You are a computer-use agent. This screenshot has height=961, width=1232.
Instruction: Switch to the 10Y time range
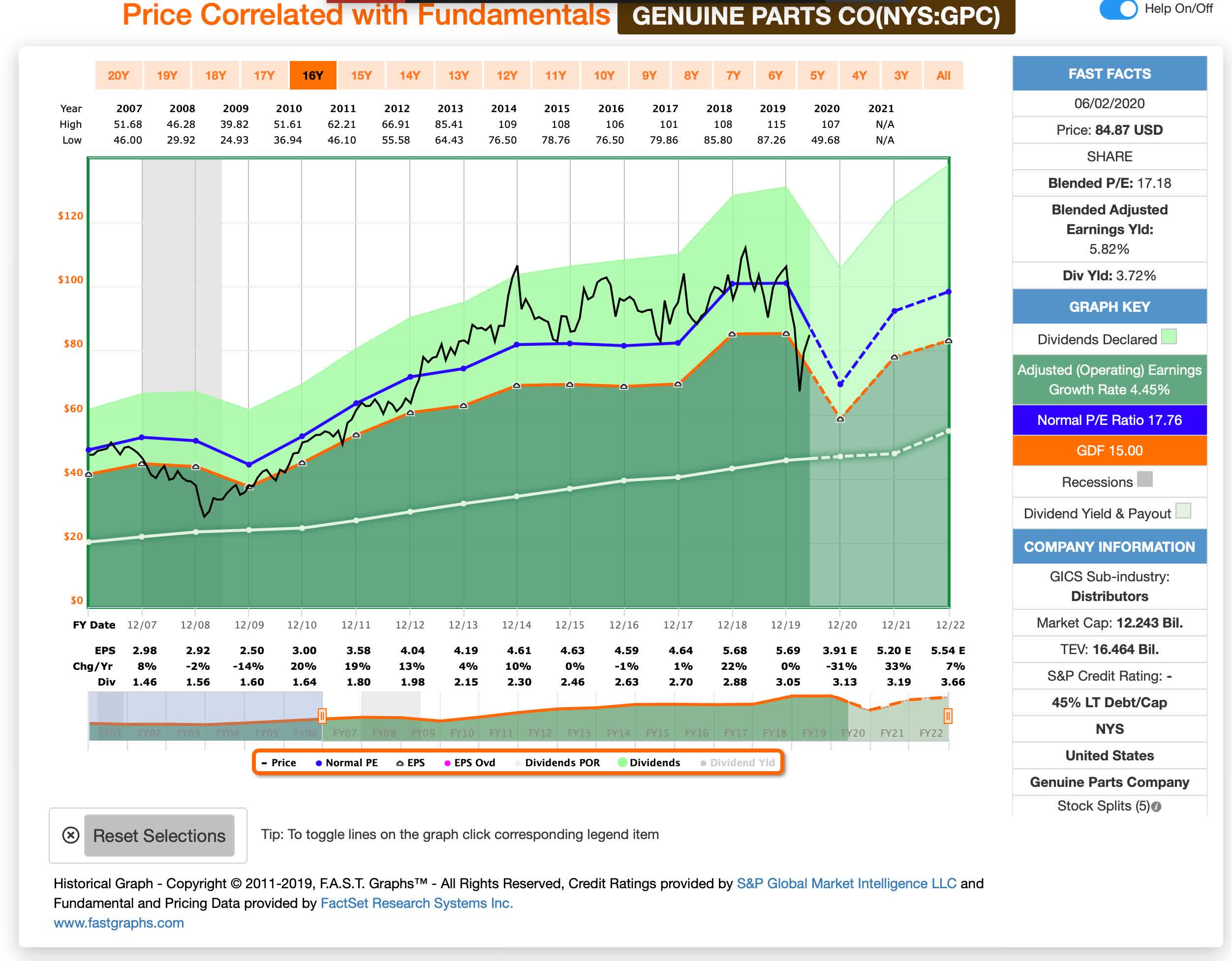point(604,75)
